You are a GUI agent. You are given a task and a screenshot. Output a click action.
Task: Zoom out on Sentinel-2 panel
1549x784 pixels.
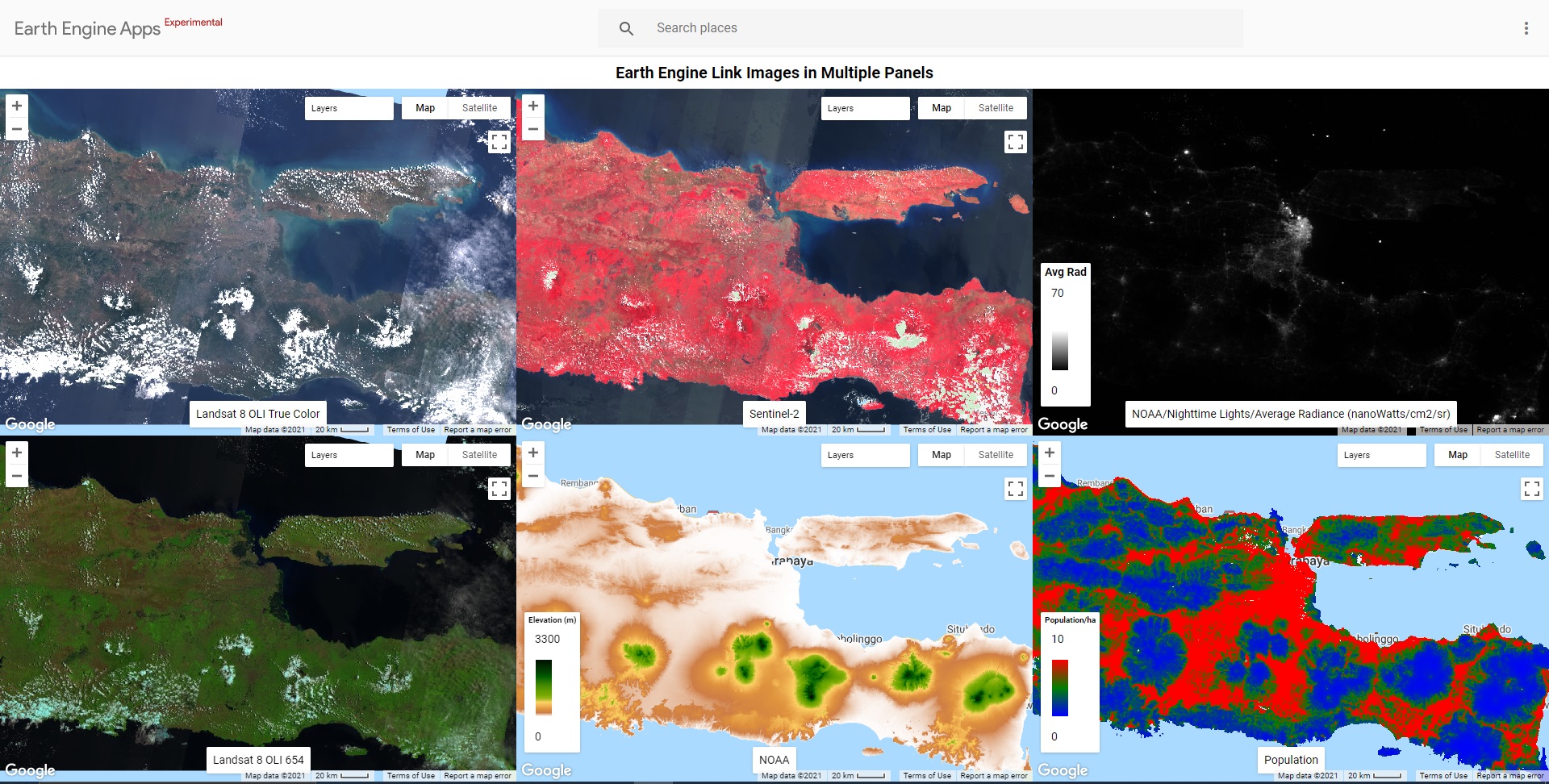click(533, 129)
